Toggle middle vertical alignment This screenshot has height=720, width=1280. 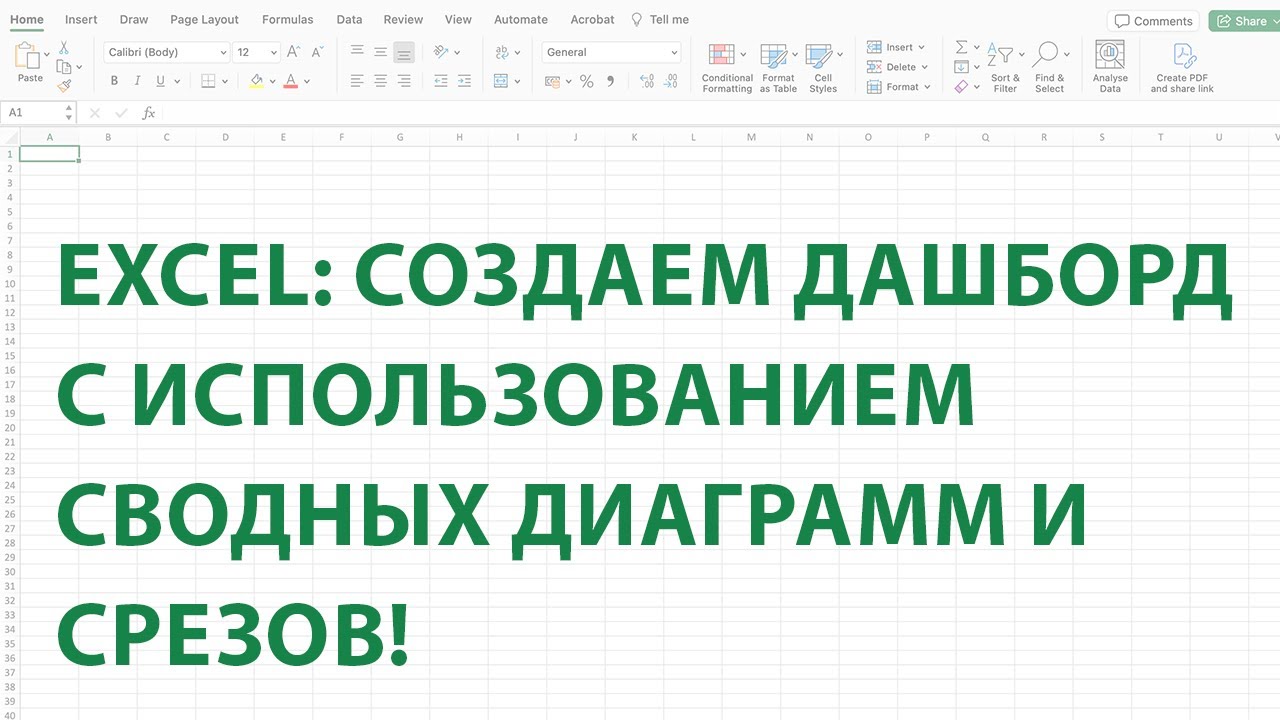(380, 52)
